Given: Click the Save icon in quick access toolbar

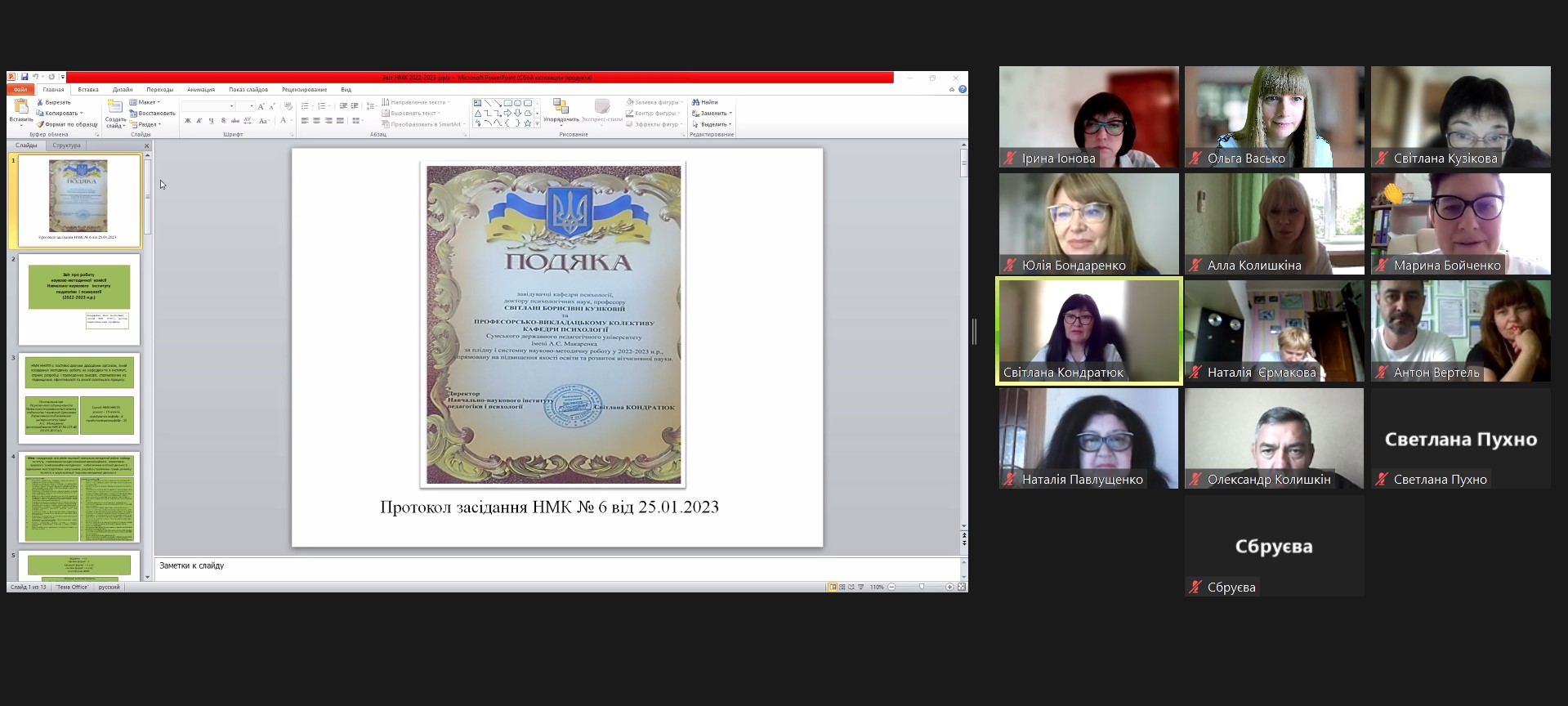Looking at the screenshot, I should (25, 78).
